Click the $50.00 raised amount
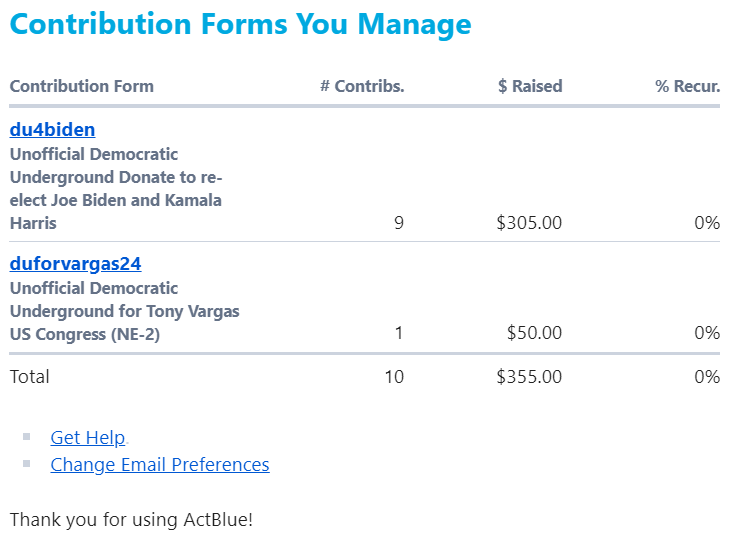 tap(534, 333)
